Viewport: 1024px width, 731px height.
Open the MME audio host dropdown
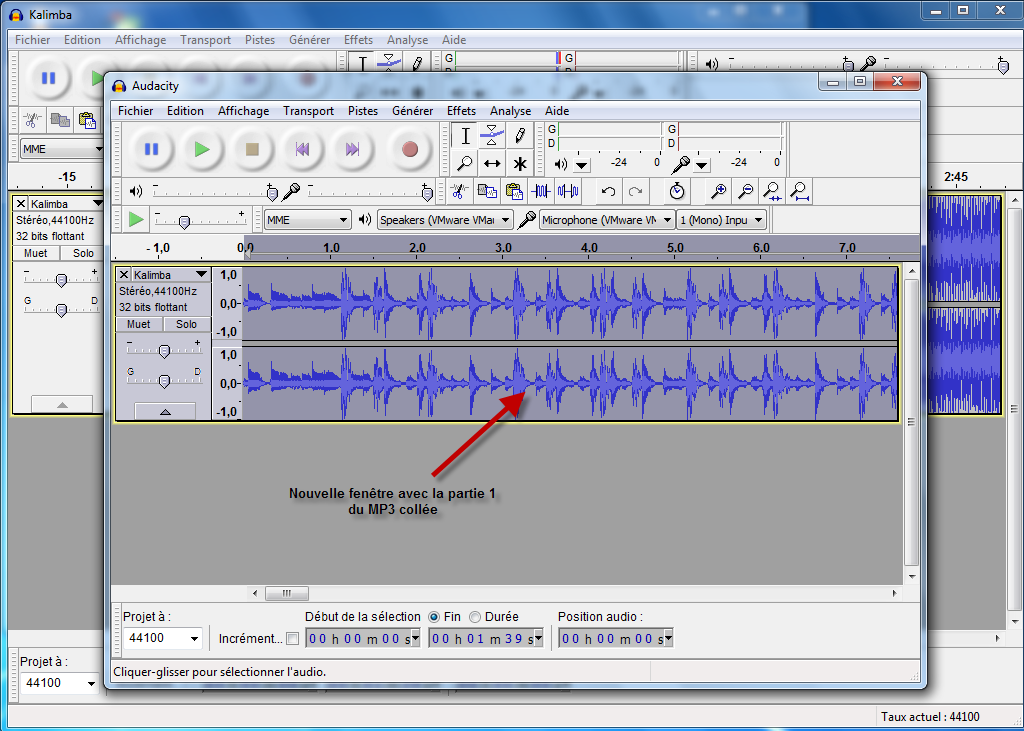coord(307,220)
